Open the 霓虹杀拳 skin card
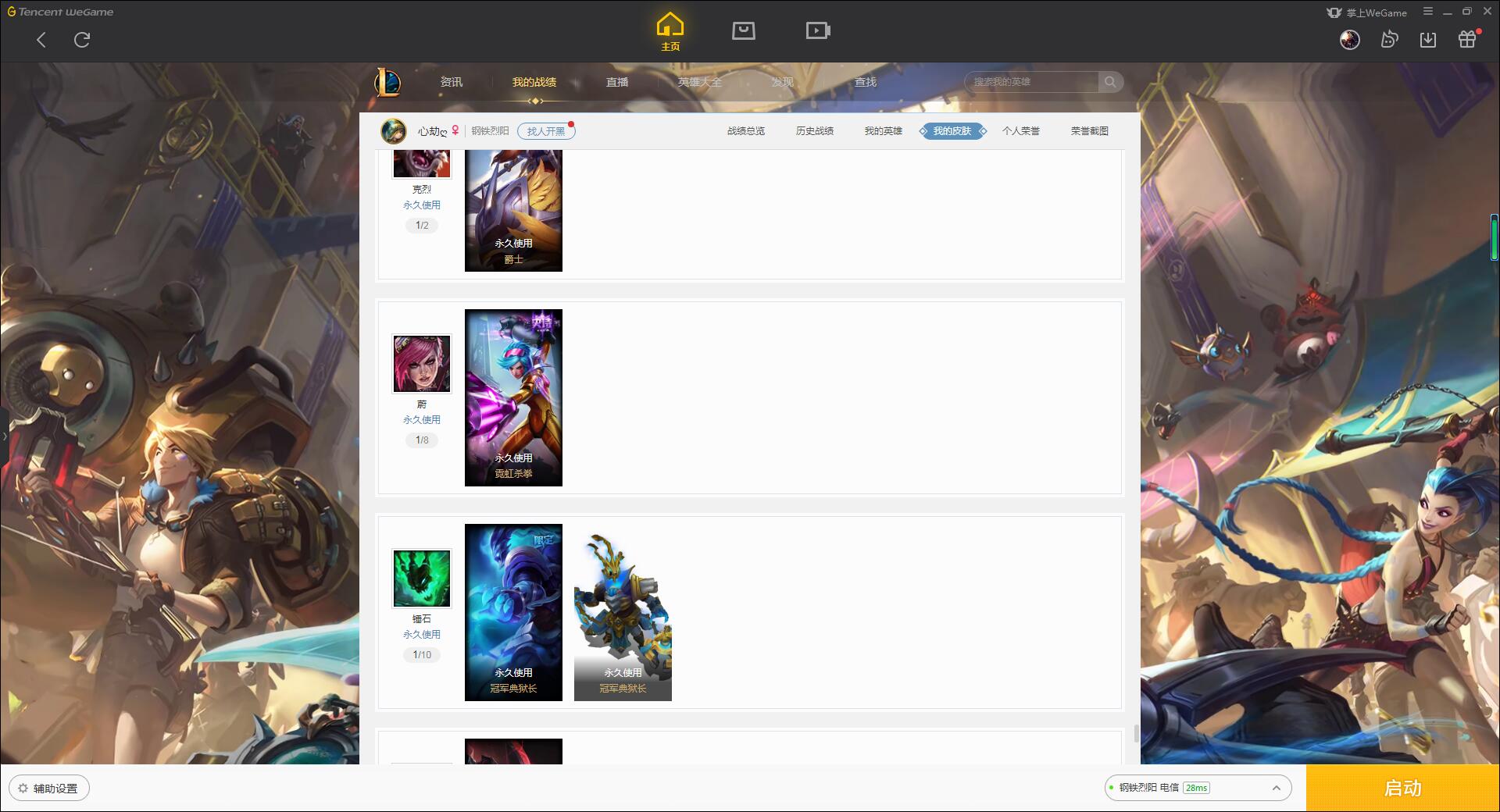Image resolution: width=1500 pixels, height=812 pixels. point(513,397)
